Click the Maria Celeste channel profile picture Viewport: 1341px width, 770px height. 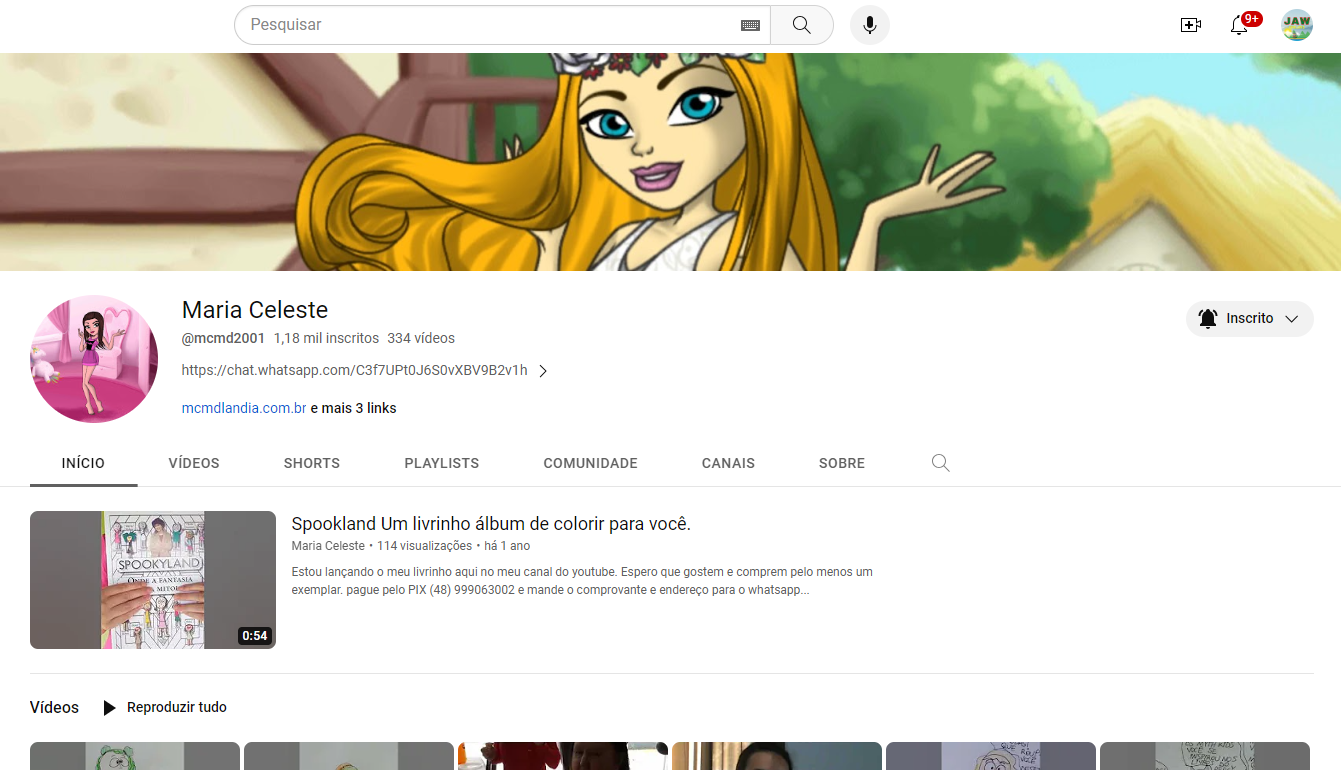click(x=94, y=359)
